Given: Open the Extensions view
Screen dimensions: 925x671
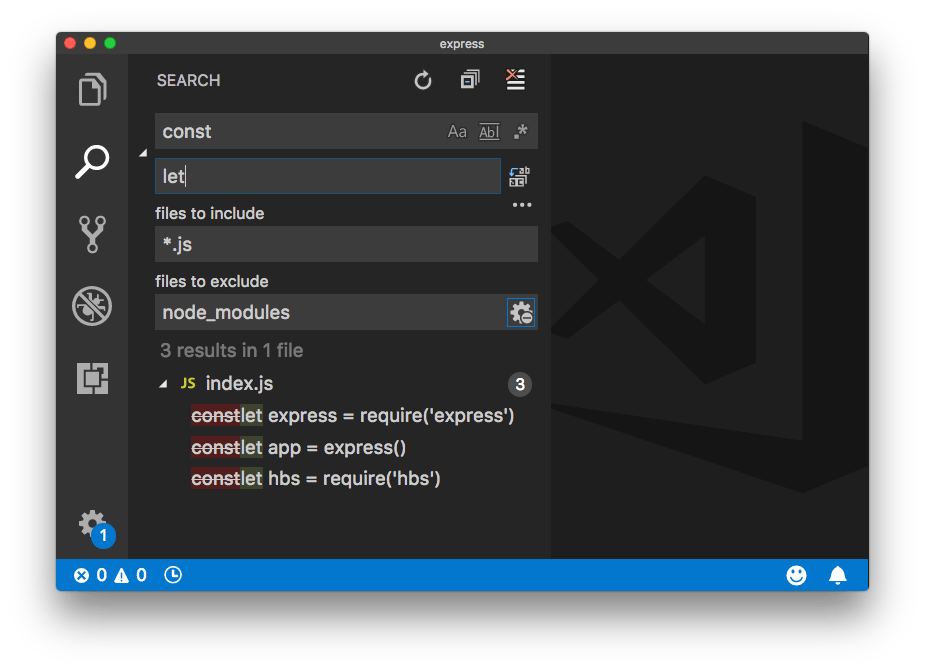Looking at the screenshot, I should click(x=91, y=378).
